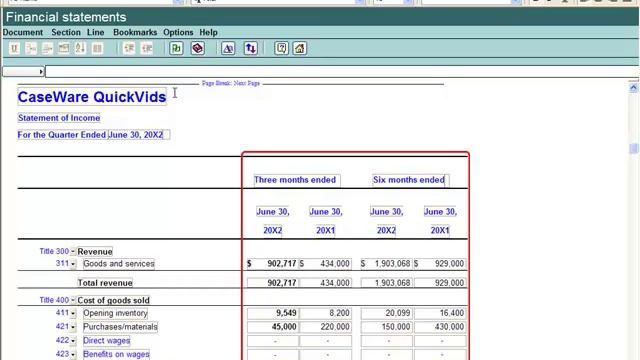Click the Benefits on wages line label
The width and height of the screenshot is (640, 360).
tap(116, 354)
